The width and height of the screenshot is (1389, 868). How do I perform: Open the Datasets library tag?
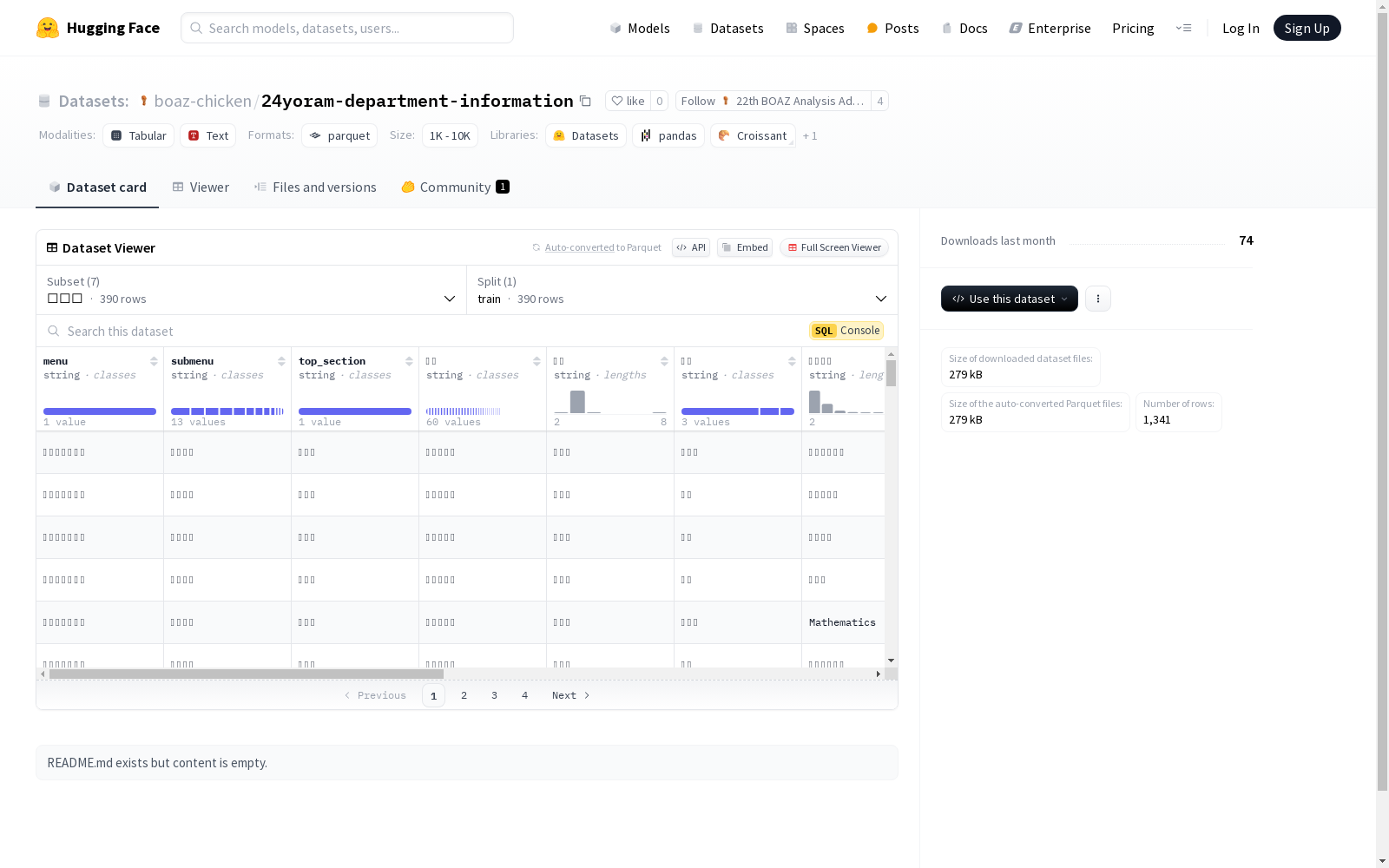[586, 135]
